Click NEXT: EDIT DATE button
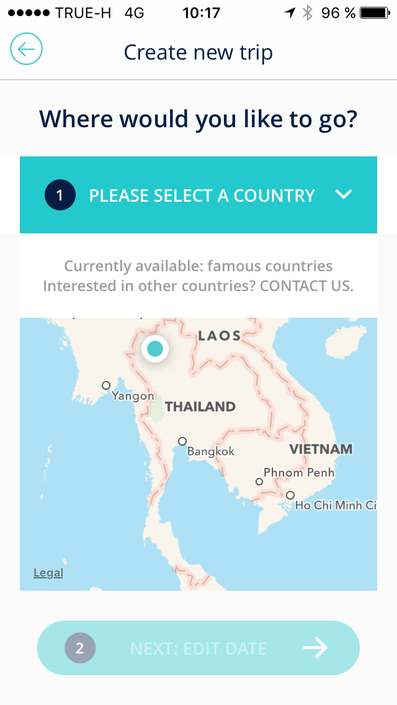397x705 pixels. tap(198, 648)
